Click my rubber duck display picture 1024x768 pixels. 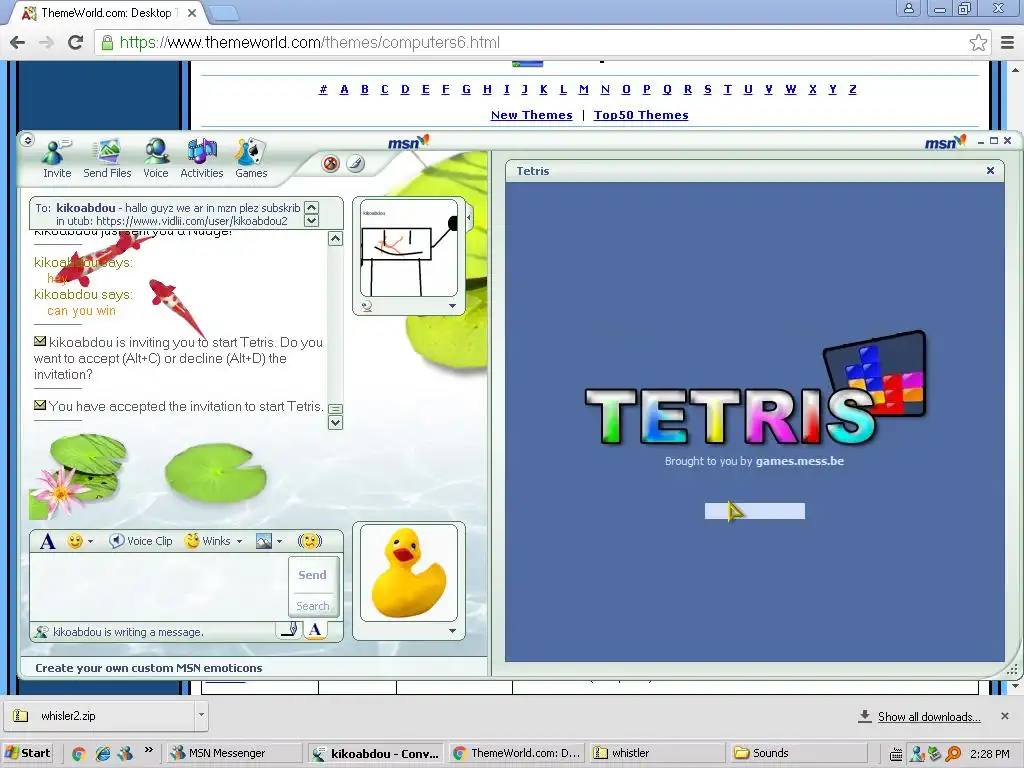[409, 572]
